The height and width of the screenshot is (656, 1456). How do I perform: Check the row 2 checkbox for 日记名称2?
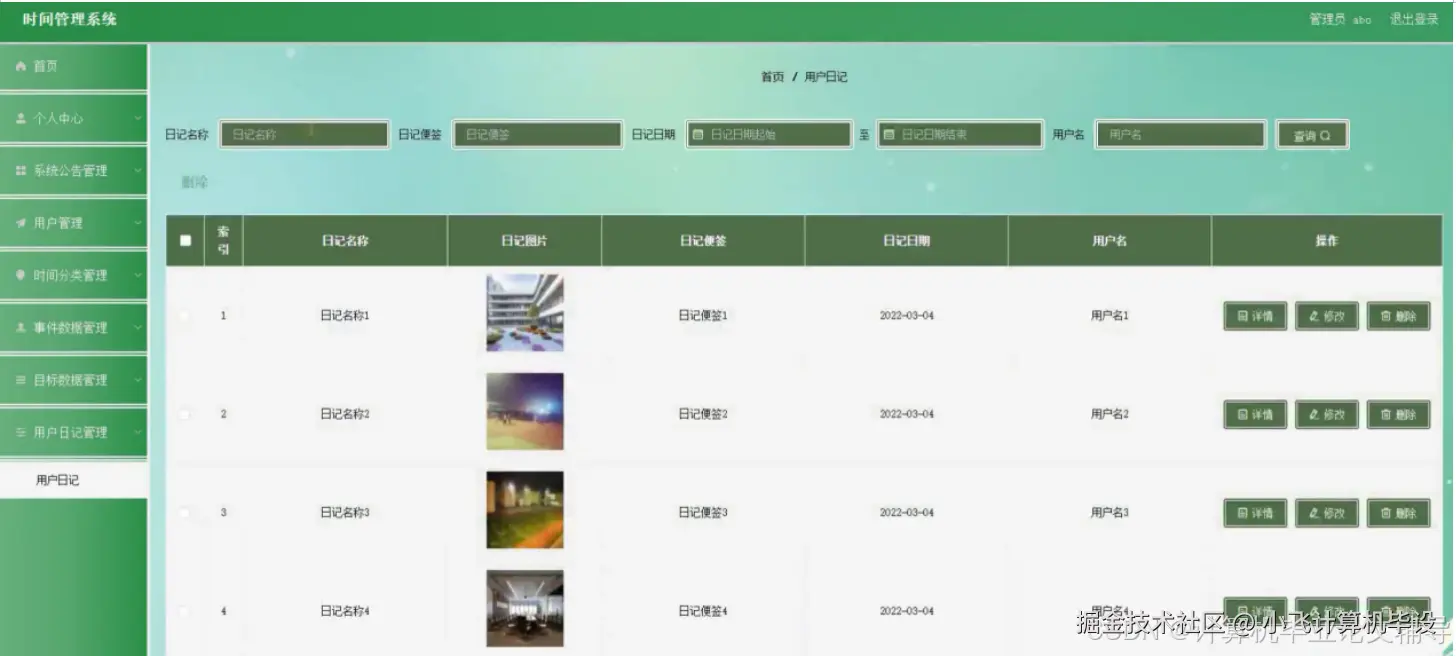(185, 413)
